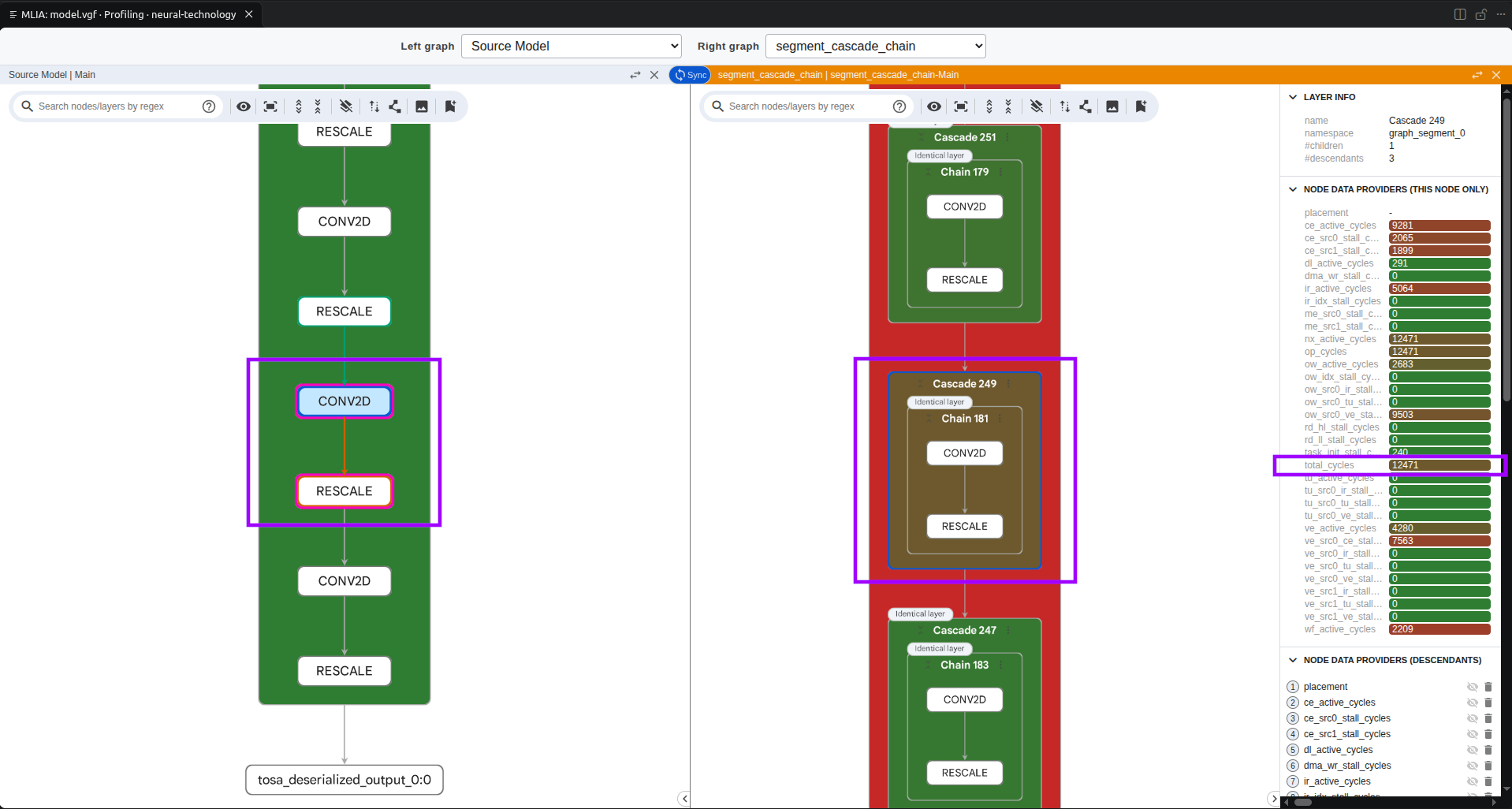Click add bookmark icon in right graph toolbar
Screen dimensions: 1512x809
tap(1141, 106)
